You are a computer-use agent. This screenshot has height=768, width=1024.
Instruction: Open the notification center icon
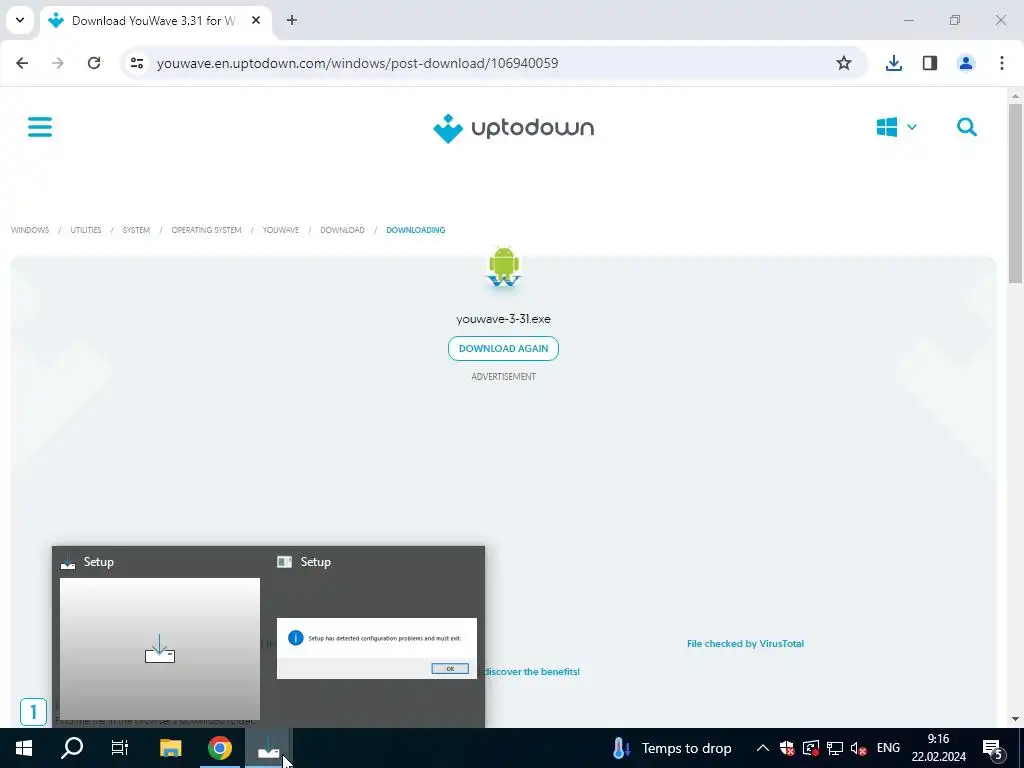(x=993, y=748)
